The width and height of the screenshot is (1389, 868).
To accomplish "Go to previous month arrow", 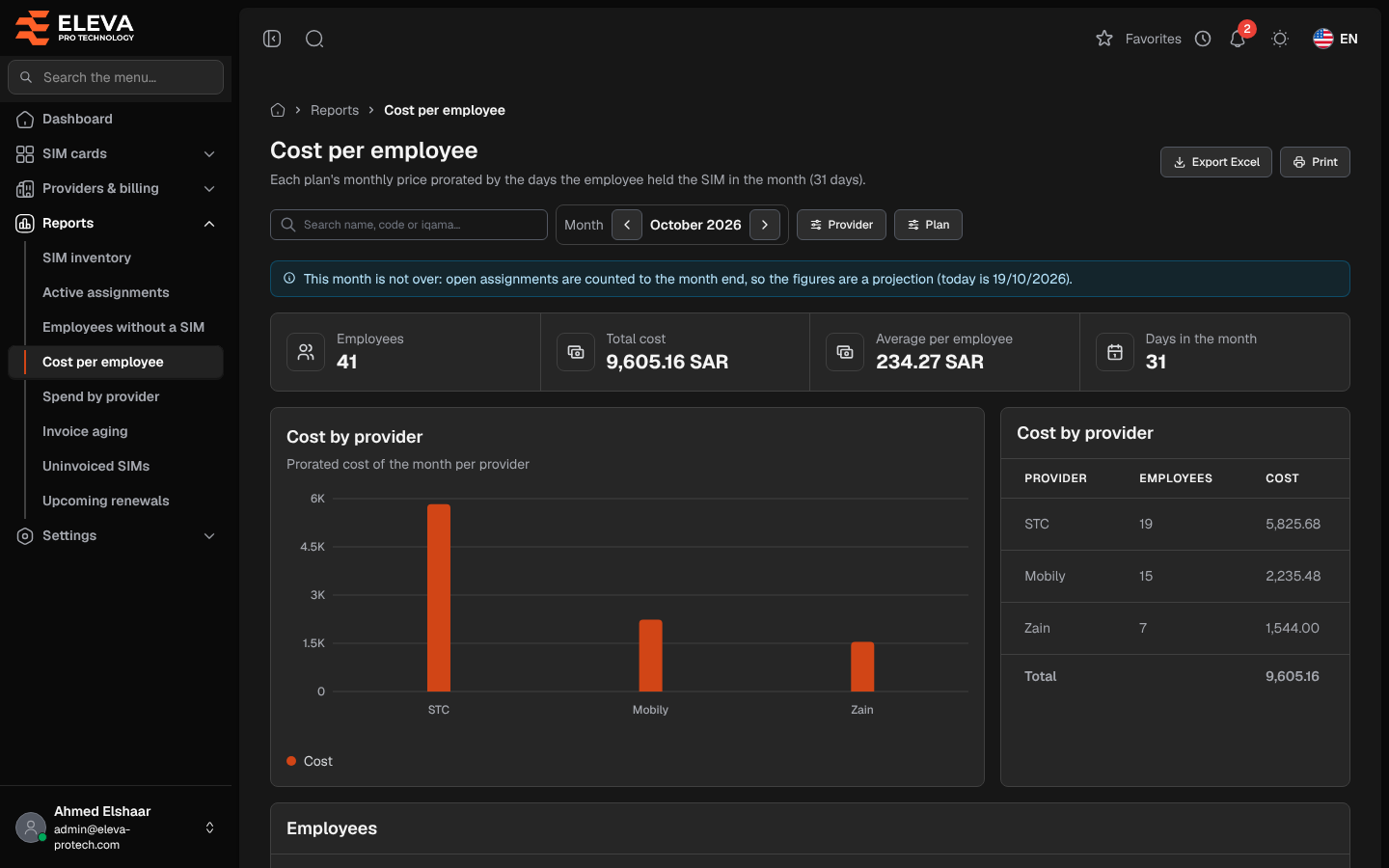I will (627, 225).
